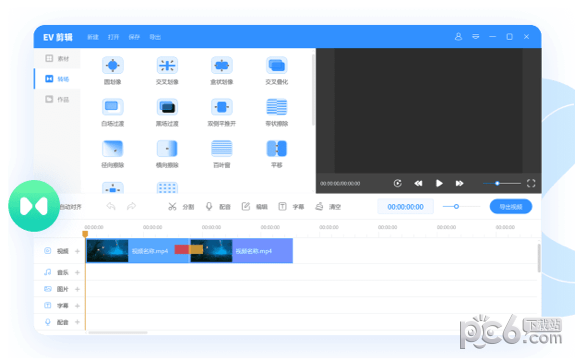The height and width of the screenshot is (361, 575).
Task: Click the 清空 clear timeline tool
Action: 328,207
